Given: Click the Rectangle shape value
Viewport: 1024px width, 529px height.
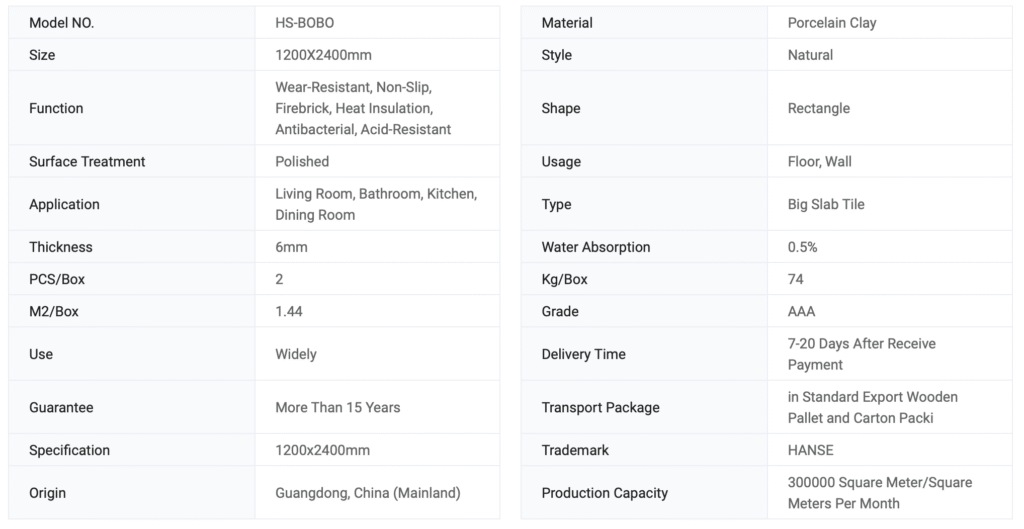Looking at the screenshot, I should coord(819,108).
